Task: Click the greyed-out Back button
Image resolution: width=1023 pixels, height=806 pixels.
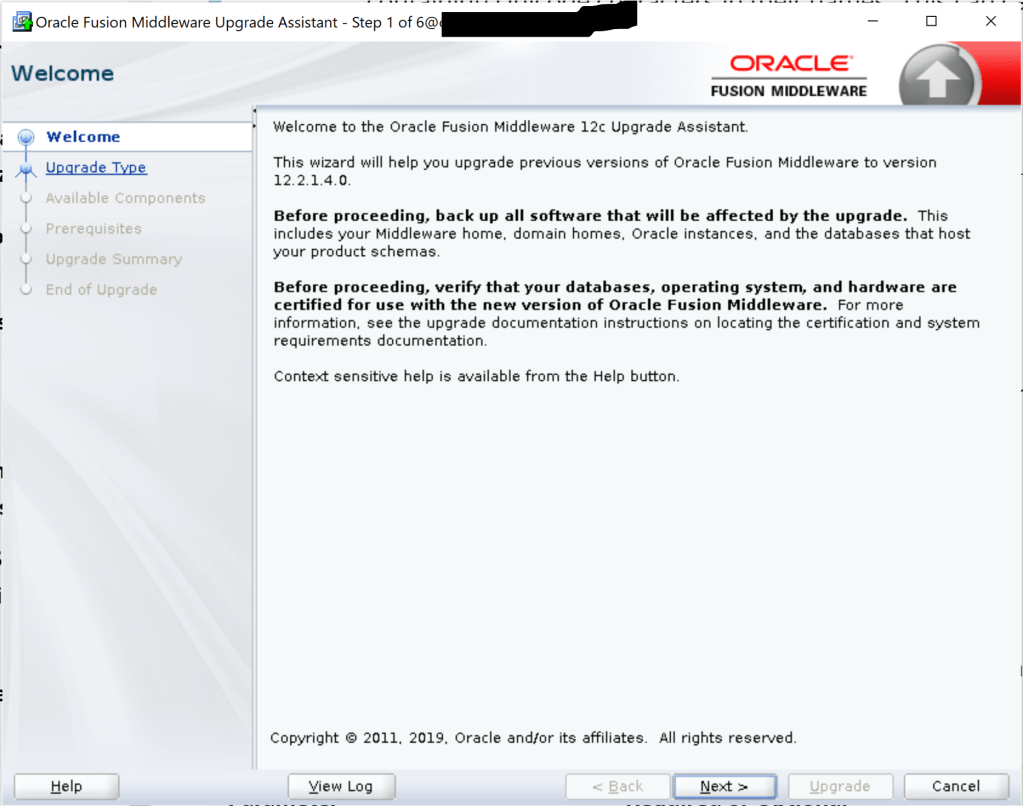Action: [x=617, y=787]
